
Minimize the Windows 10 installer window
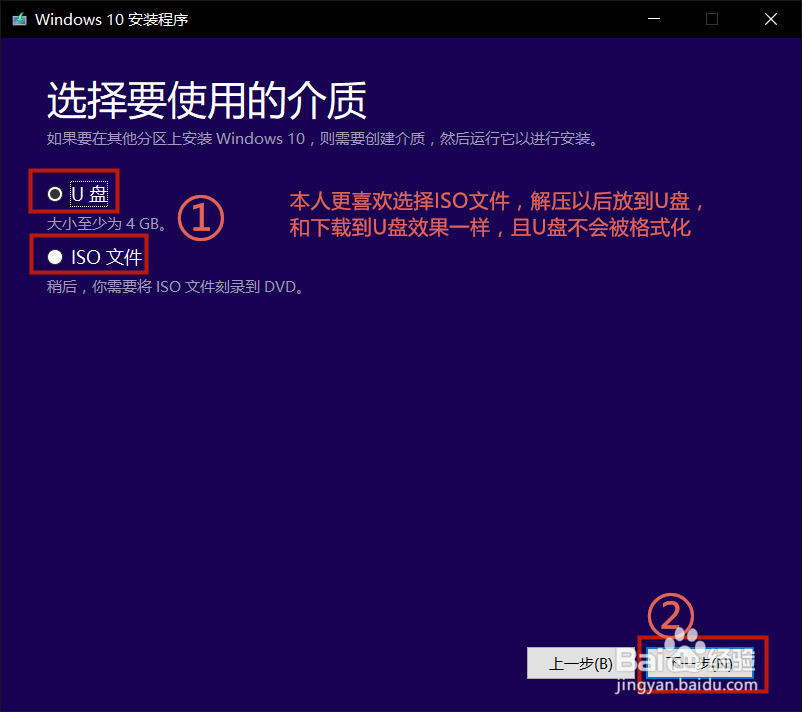pos(653,19)
